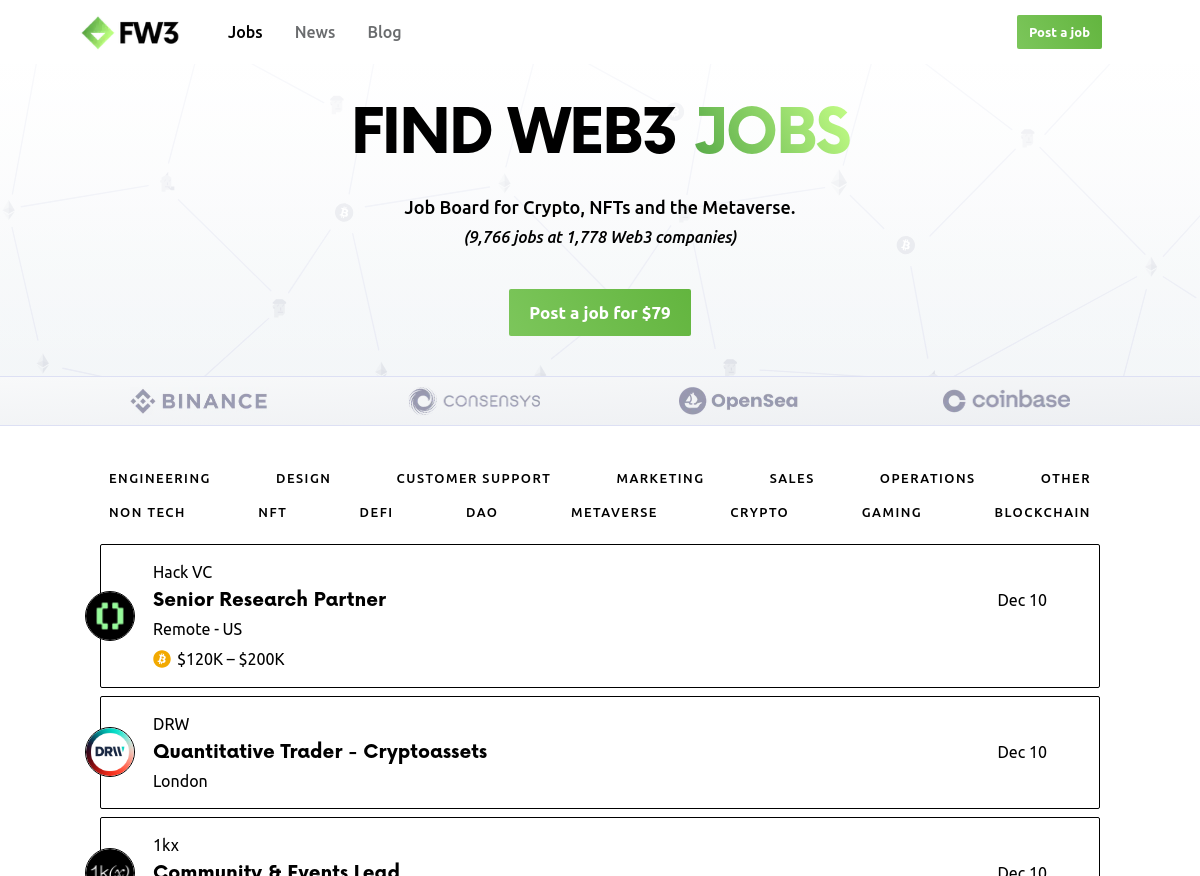Select the Jobs nav item

(245, 32)
